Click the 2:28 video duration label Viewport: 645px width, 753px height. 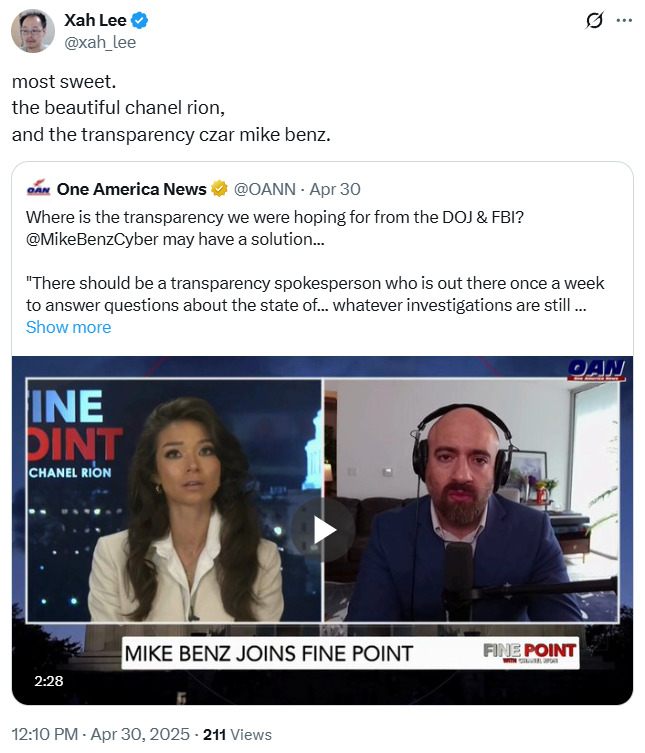point(49,681)
